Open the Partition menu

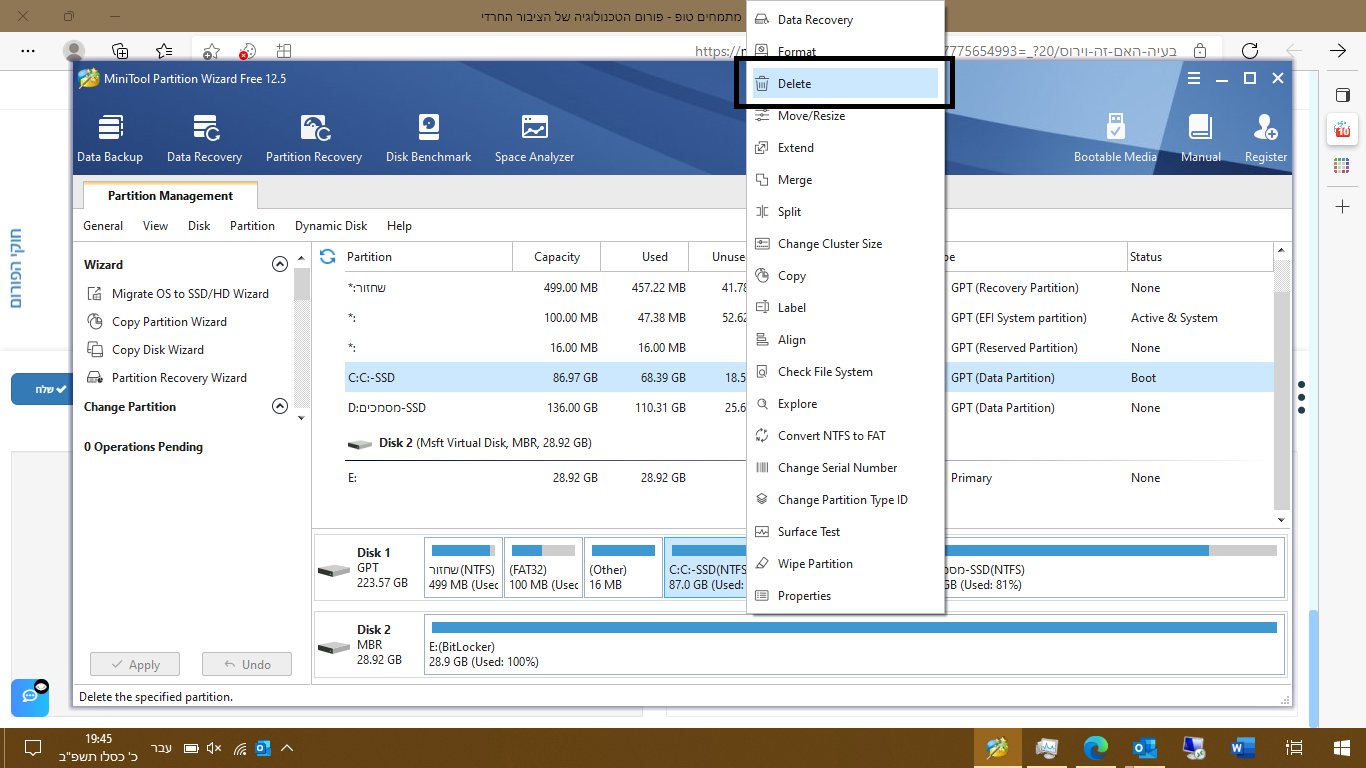252,226
